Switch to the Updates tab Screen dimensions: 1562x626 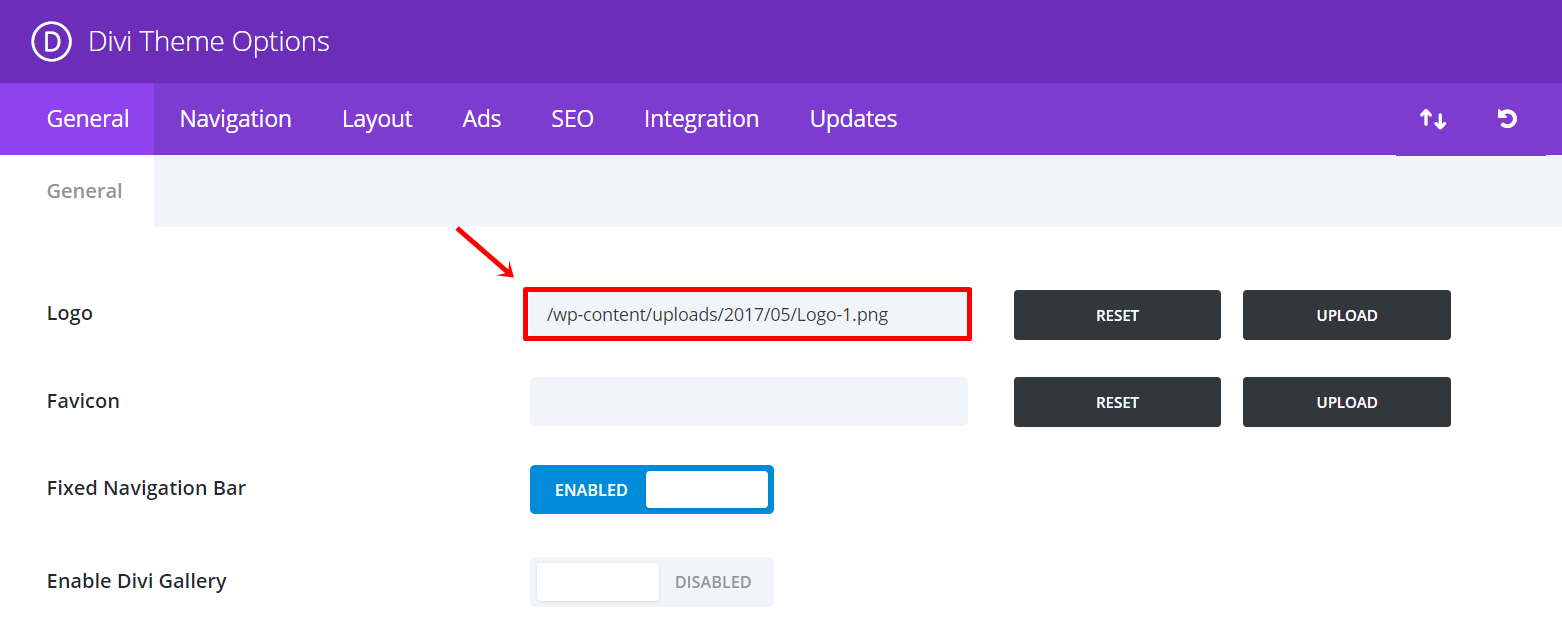[853, 119]
